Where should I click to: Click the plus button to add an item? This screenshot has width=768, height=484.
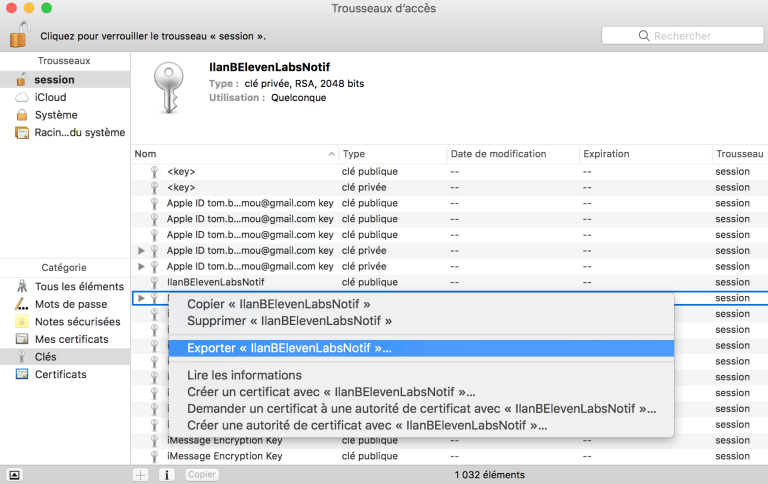tap(142, 475)
